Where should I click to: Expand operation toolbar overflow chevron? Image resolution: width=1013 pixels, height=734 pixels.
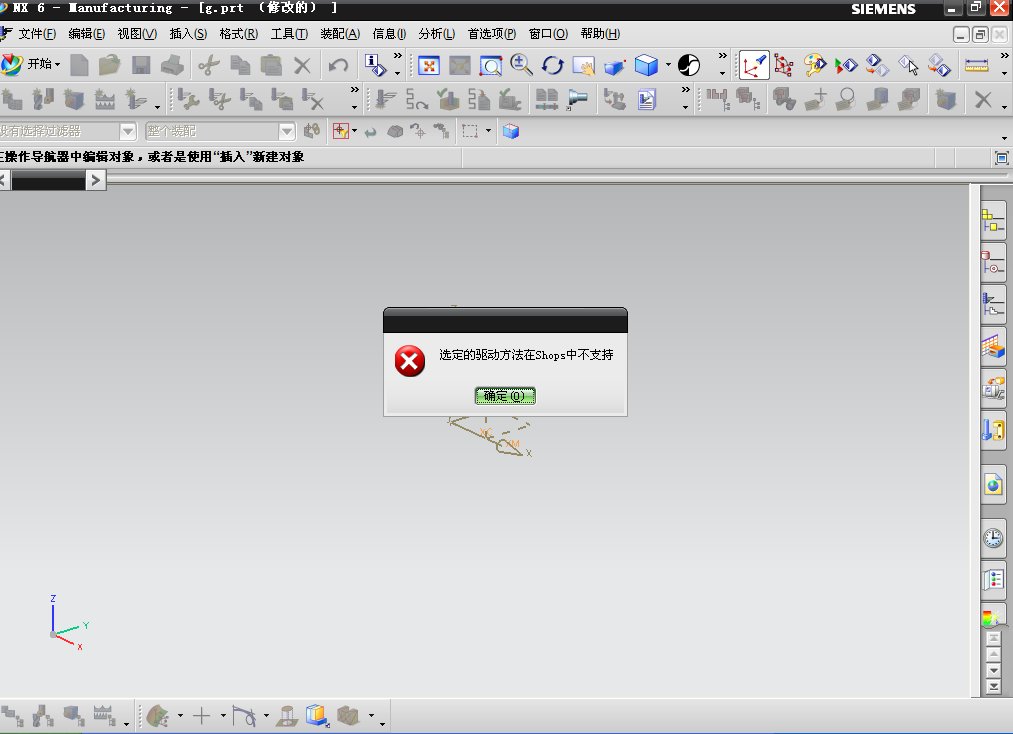pos(685,90)
